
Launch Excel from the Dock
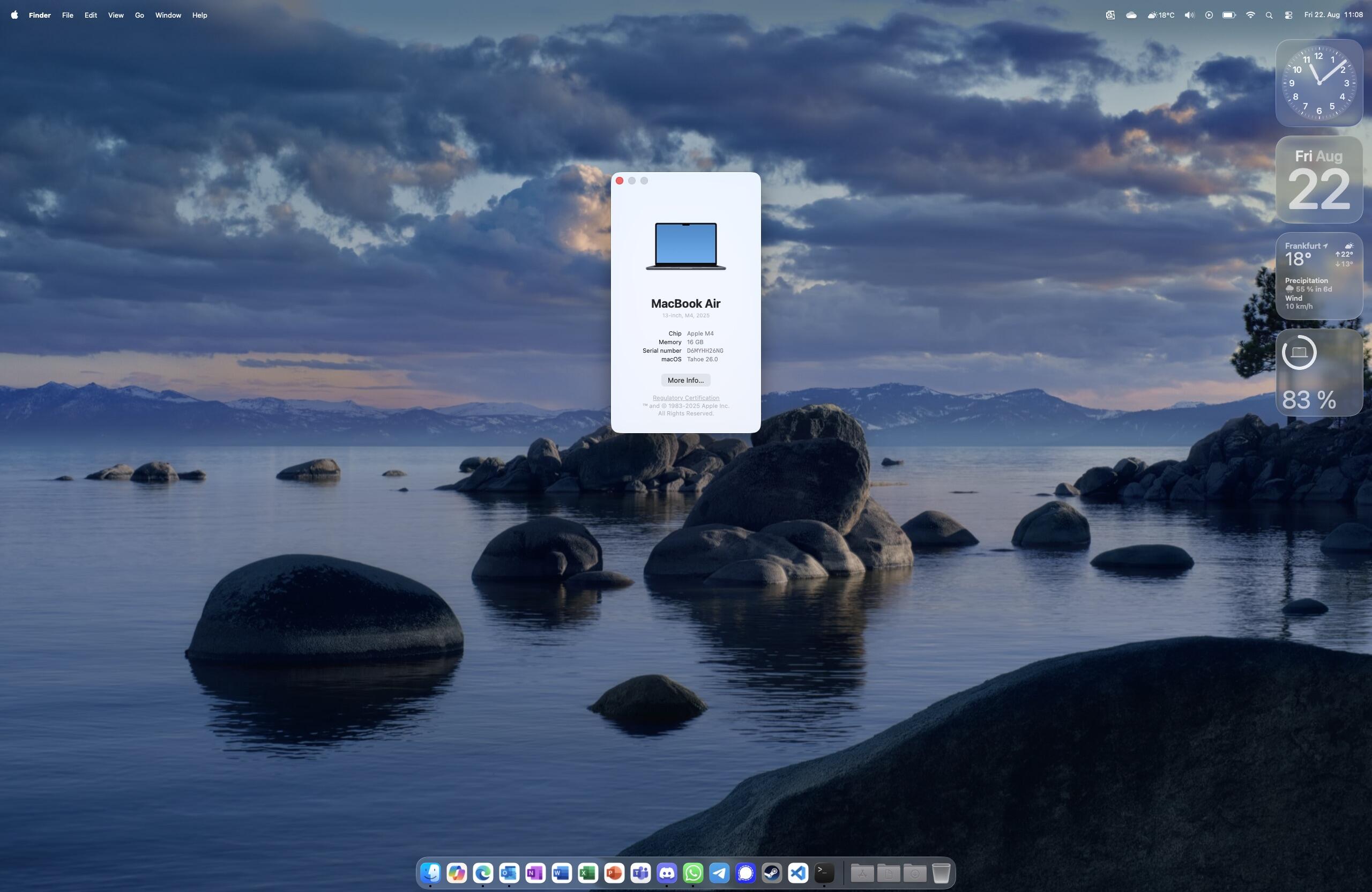coord(587,872)
